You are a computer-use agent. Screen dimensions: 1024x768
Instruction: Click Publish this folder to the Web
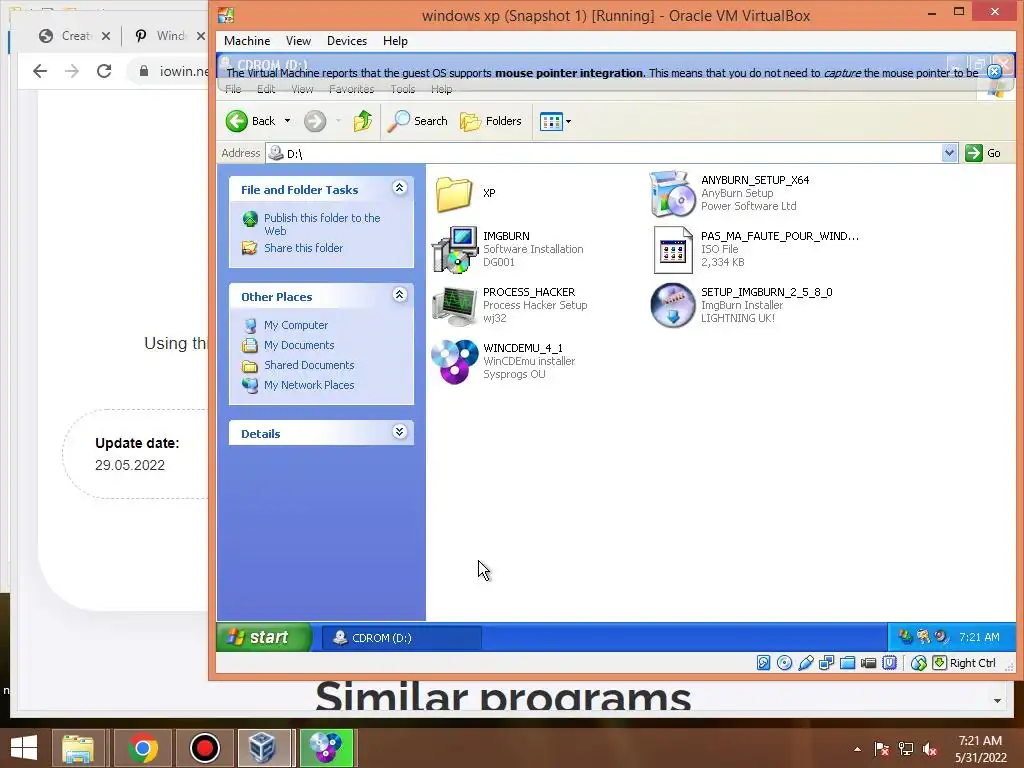[322, 224]
